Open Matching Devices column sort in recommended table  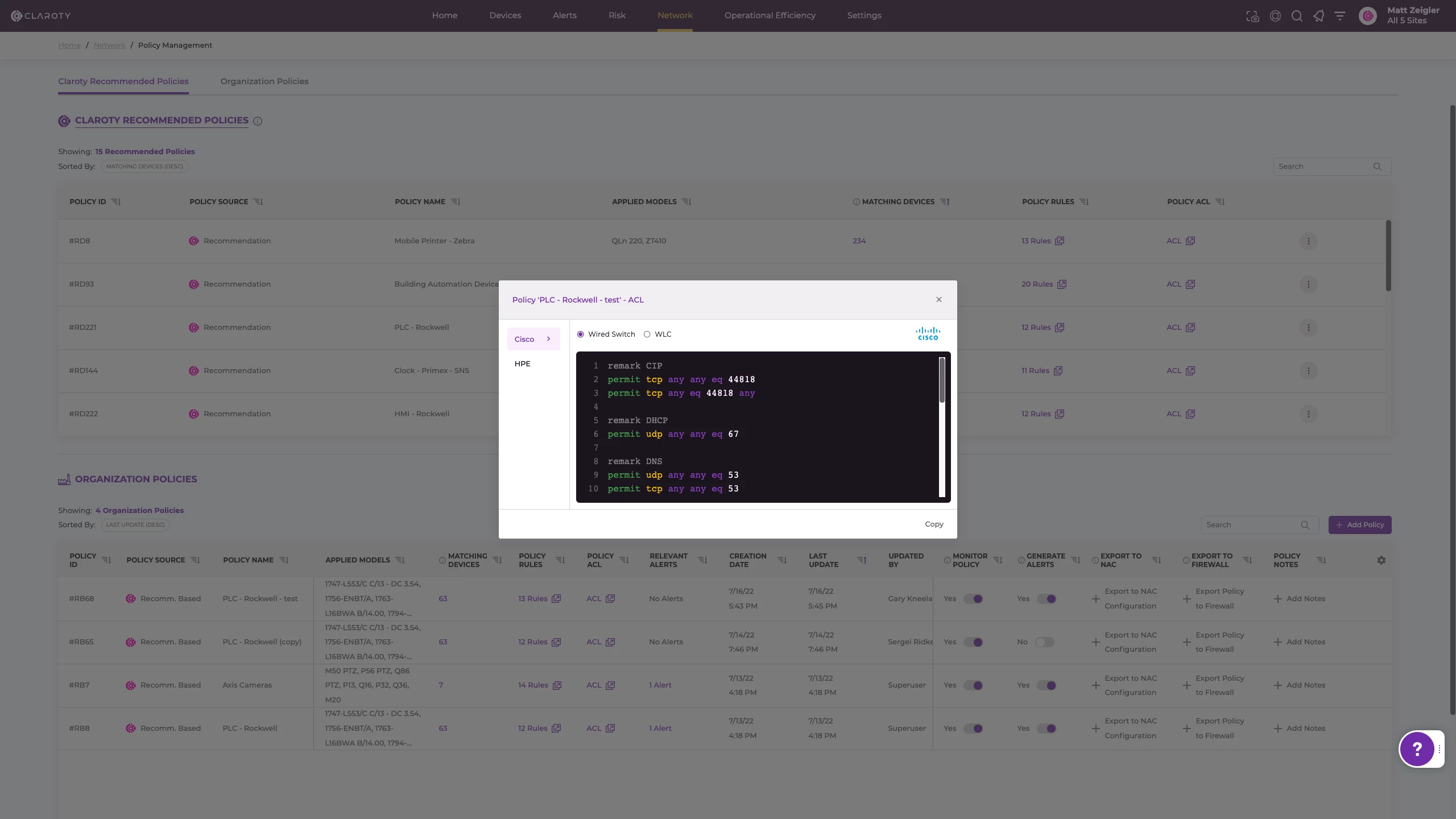[x=945, y=202]
